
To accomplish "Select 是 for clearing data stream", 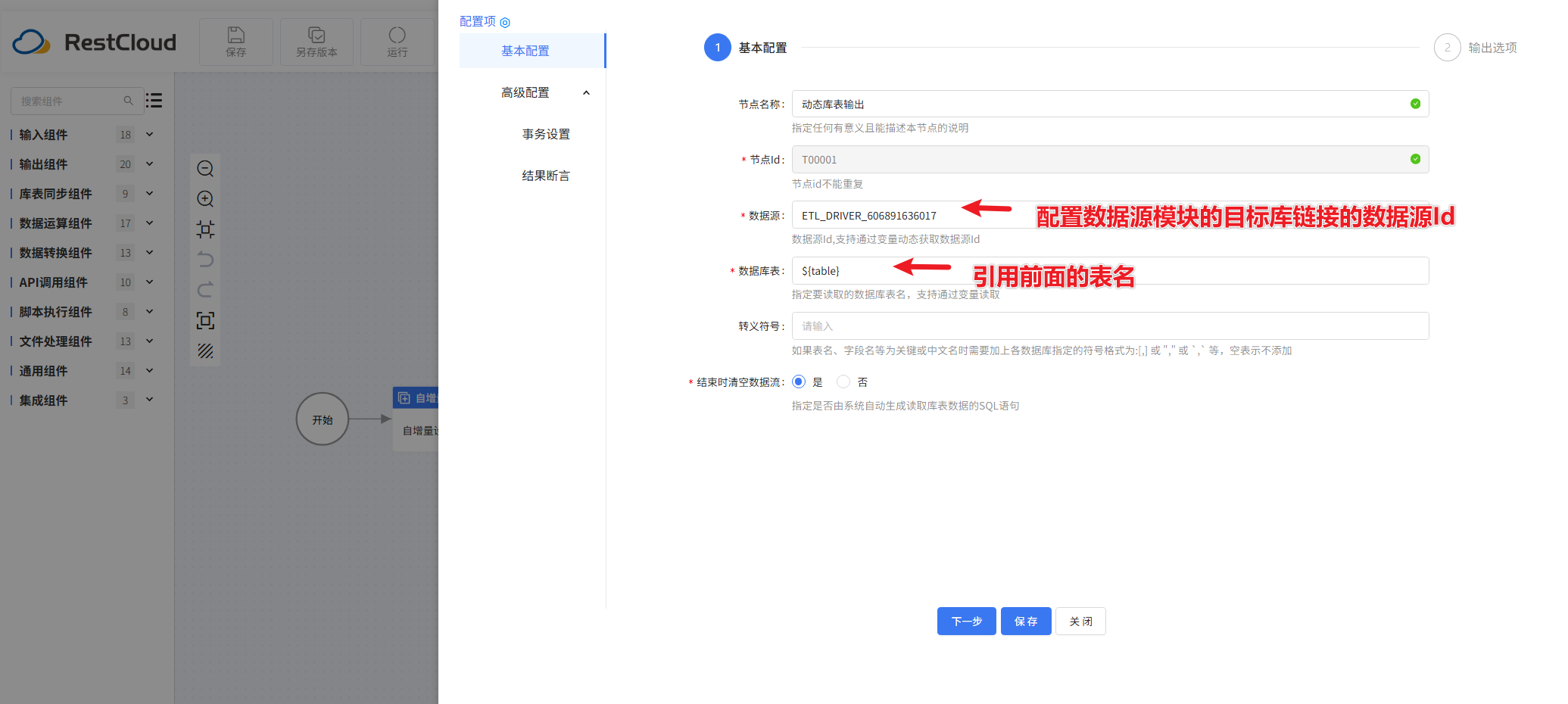I will point(799,382).
